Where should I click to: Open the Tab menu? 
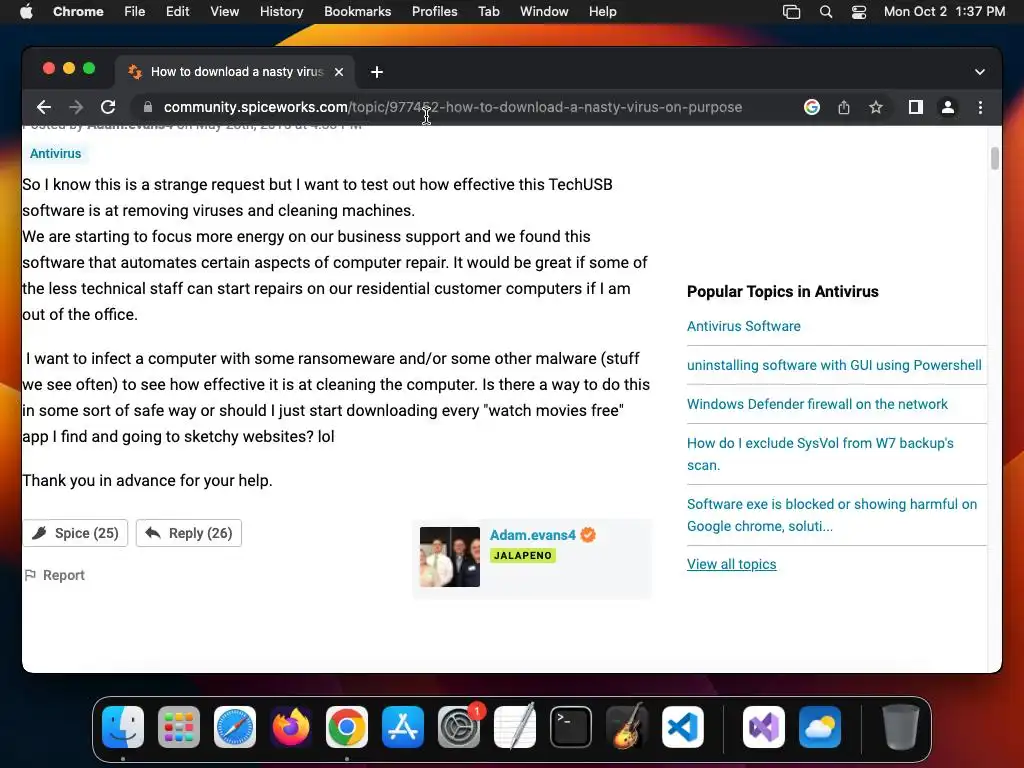point(488,11)
